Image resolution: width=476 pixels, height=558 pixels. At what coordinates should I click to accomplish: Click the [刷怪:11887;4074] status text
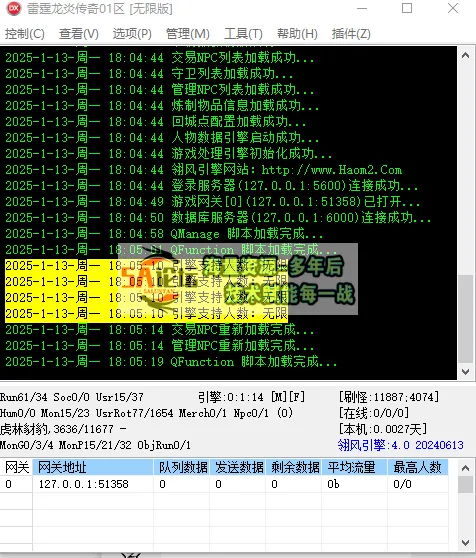pyautogui.click(x=389, y=397)
